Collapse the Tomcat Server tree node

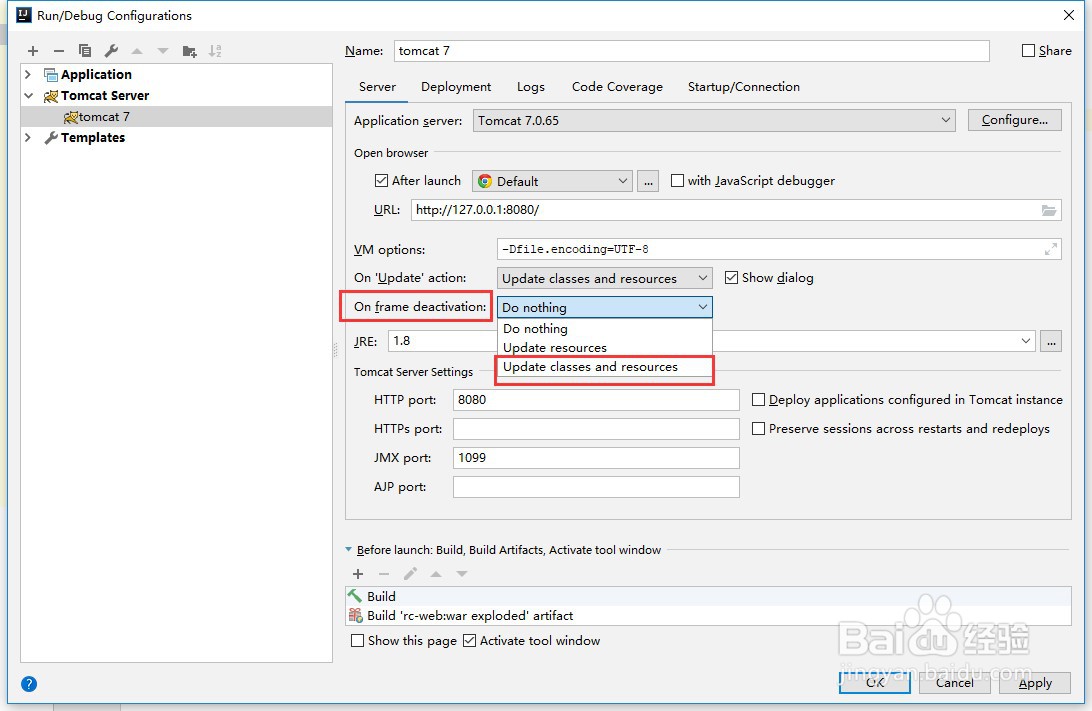coord(28,95)
